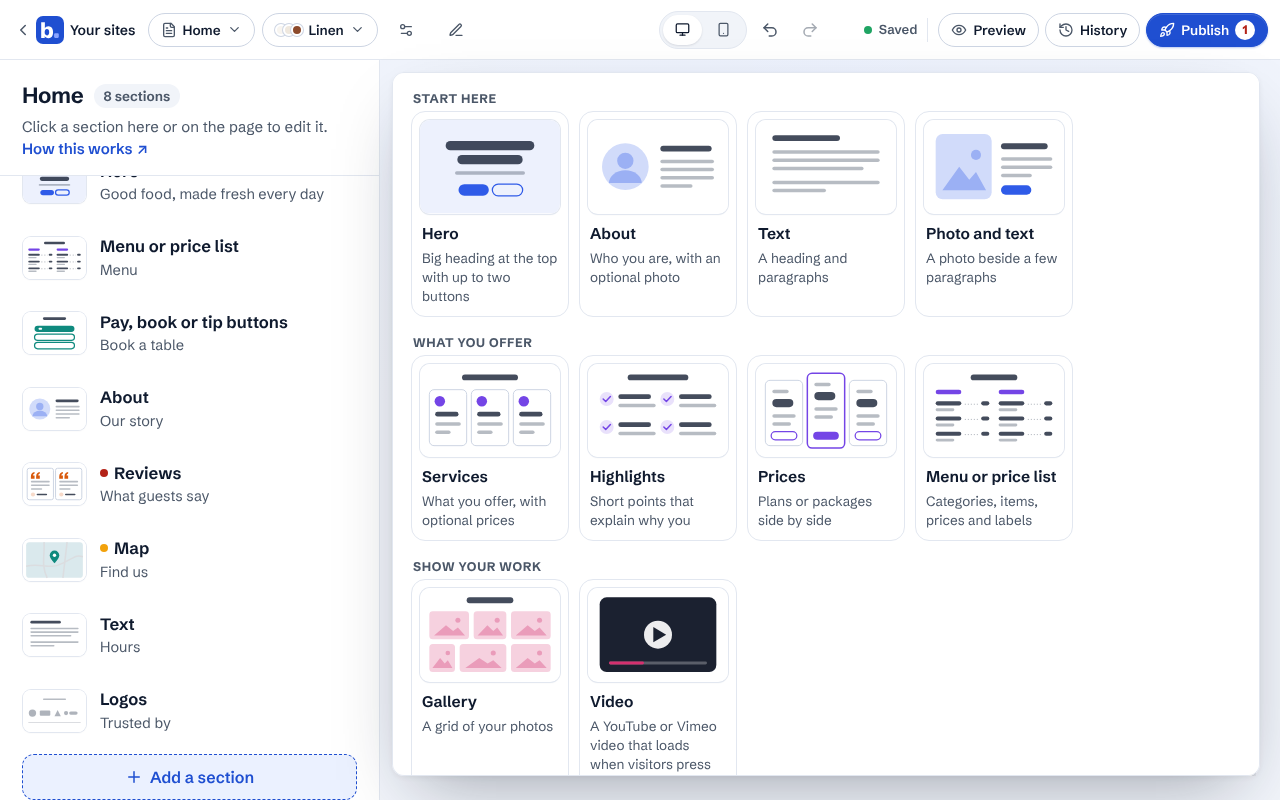Publish the site
The height and width of the screenshot is (800, 1280).
pyautogui.click(x=1207, y=30)
